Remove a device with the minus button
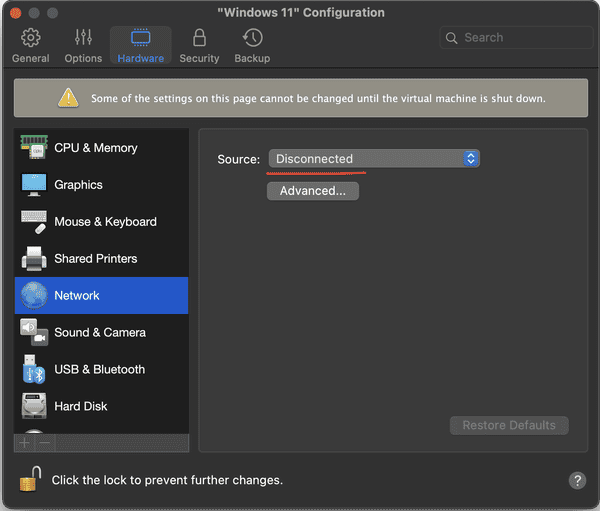The width and height of the screenshot is (600, 511). (44, 442)
